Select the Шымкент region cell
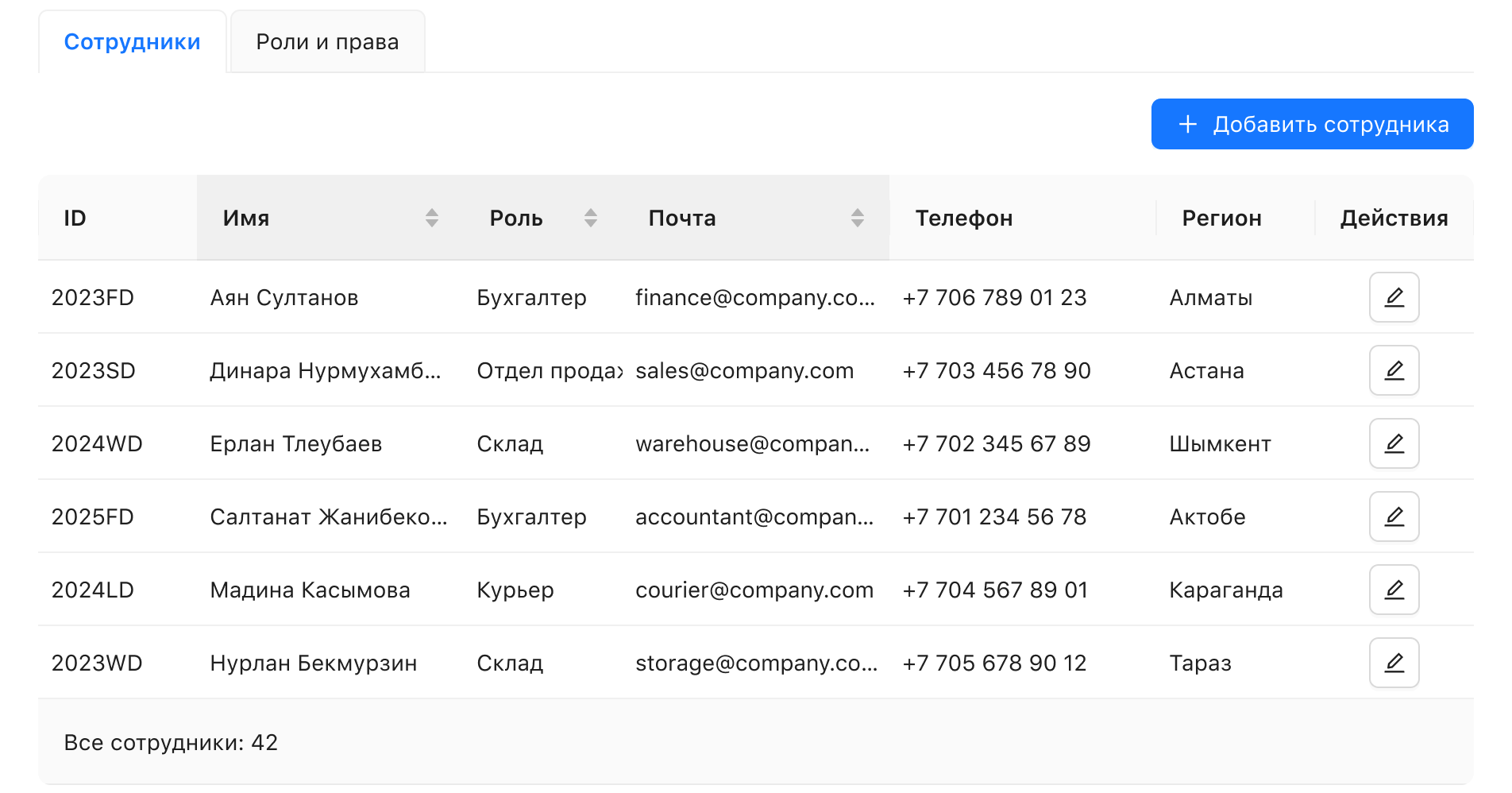The image size is (1512, 793). click(1220, 444)
